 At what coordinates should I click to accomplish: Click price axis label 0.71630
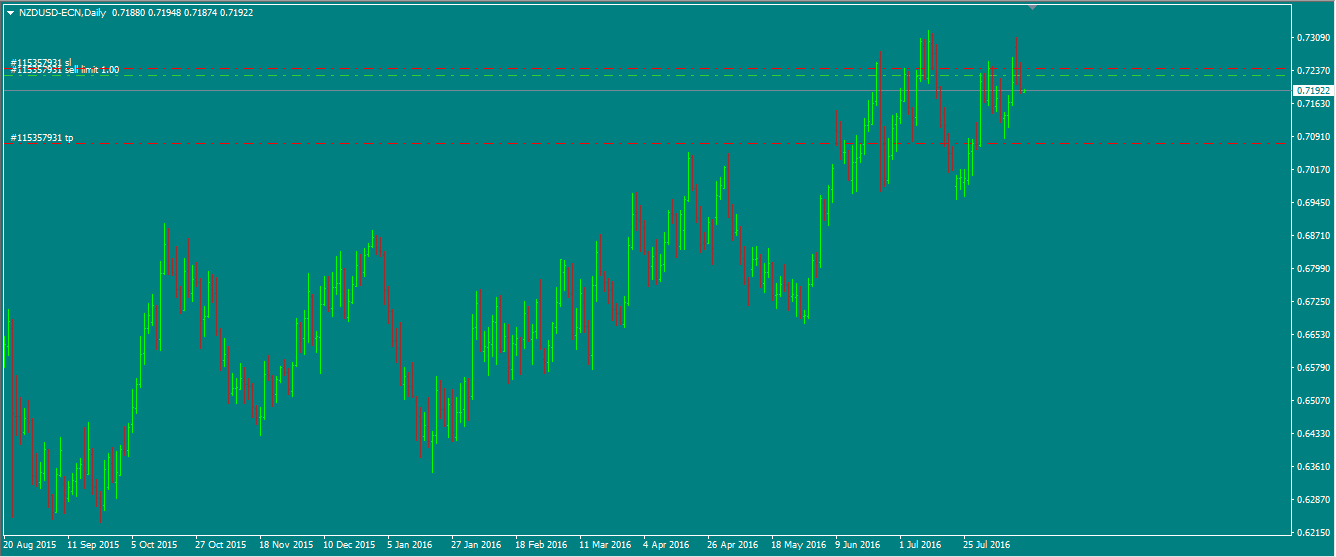click(x=1312, y=104)
